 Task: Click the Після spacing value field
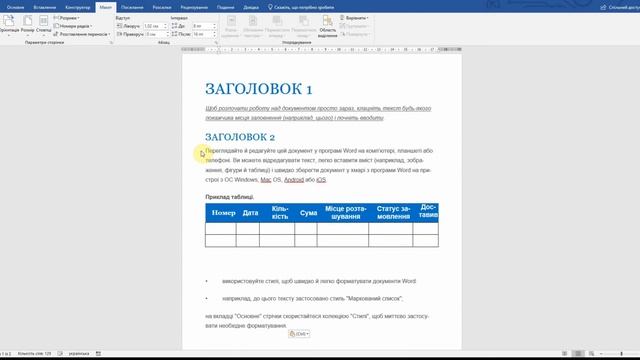pyautogui.click(x=202, y=34)
